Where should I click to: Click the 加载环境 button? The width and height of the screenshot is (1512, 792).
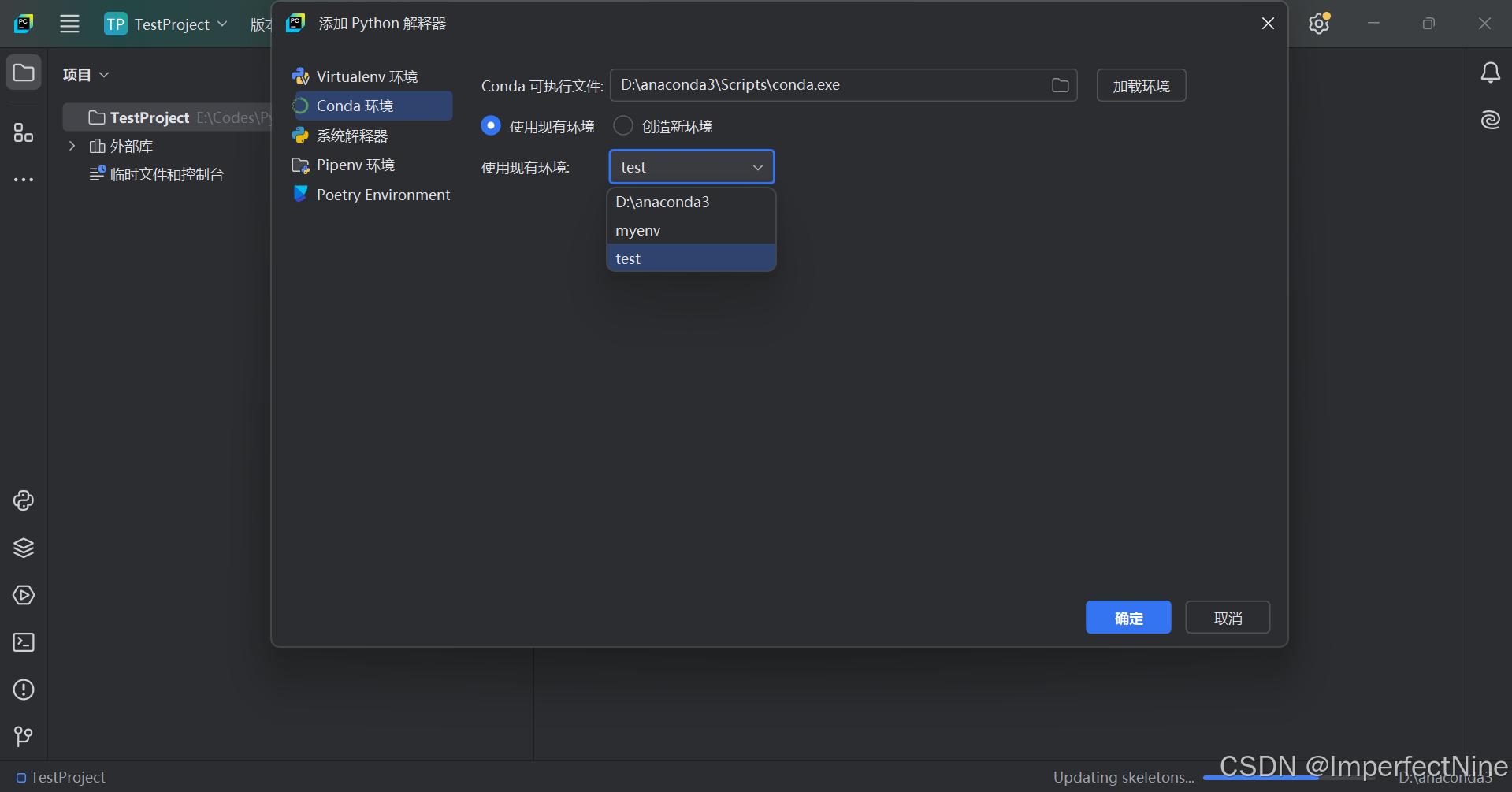1141,85
